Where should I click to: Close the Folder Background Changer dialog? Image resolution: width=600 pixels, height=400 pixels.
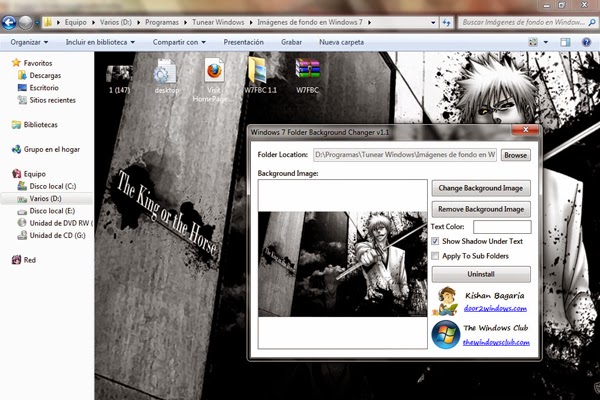tap(525, 130)
